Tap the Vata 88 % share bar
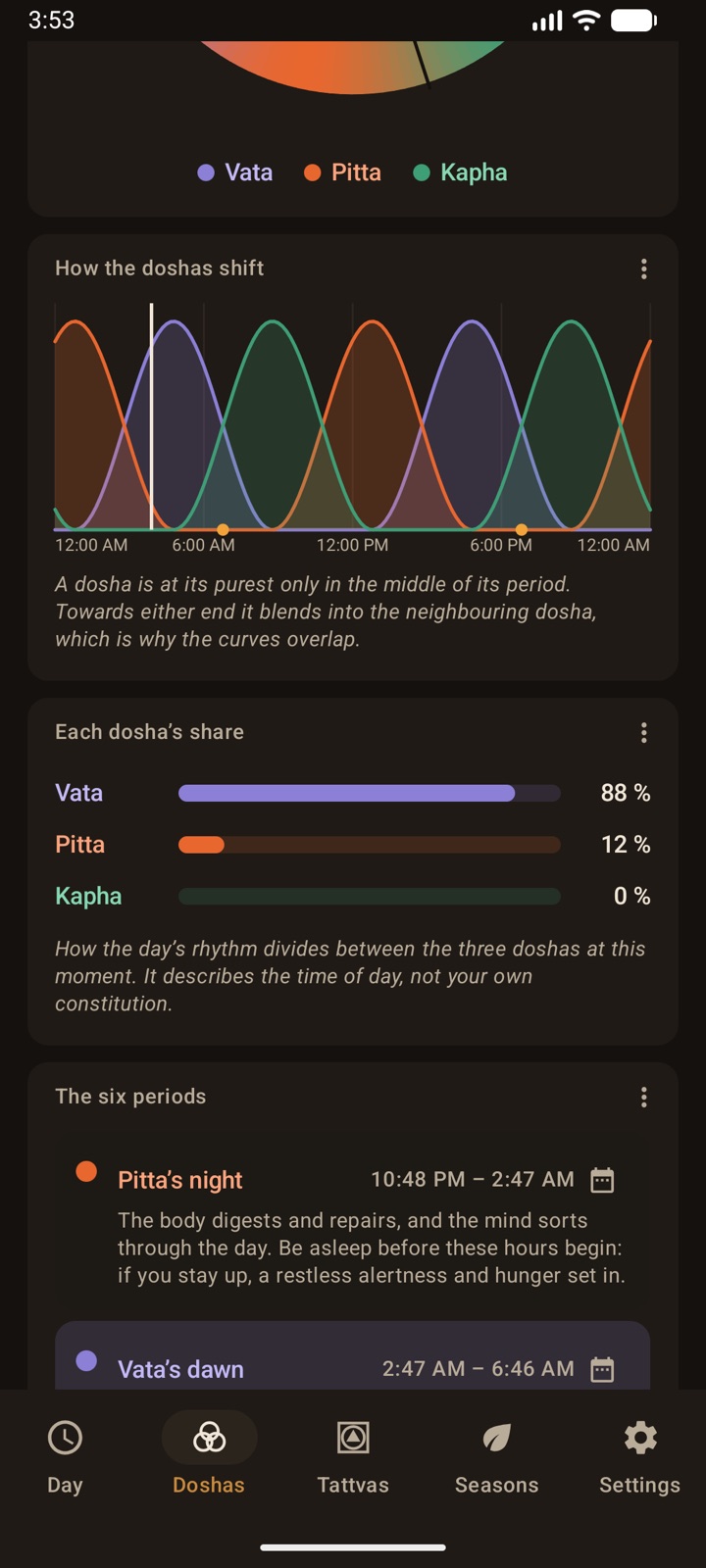 point(369,793)
